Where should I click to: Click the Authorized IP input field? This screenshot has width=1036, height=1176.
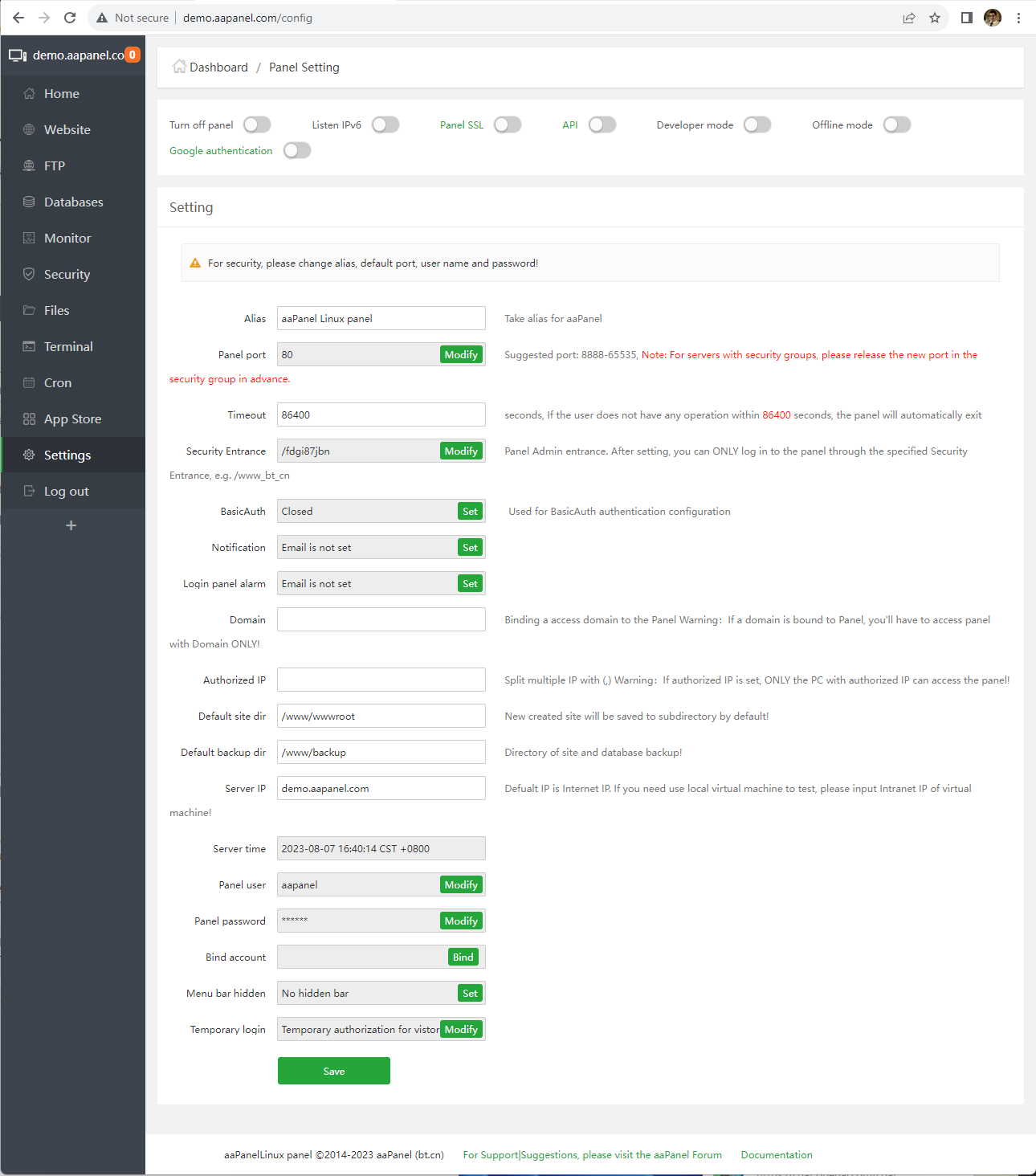(x=381, y=680)
